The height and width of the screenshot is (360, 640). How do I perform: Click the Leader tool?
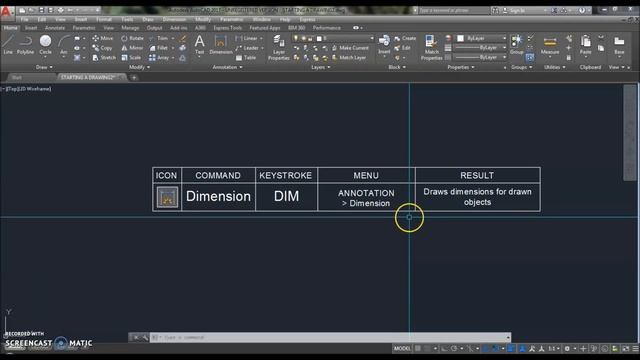[247, 48]
